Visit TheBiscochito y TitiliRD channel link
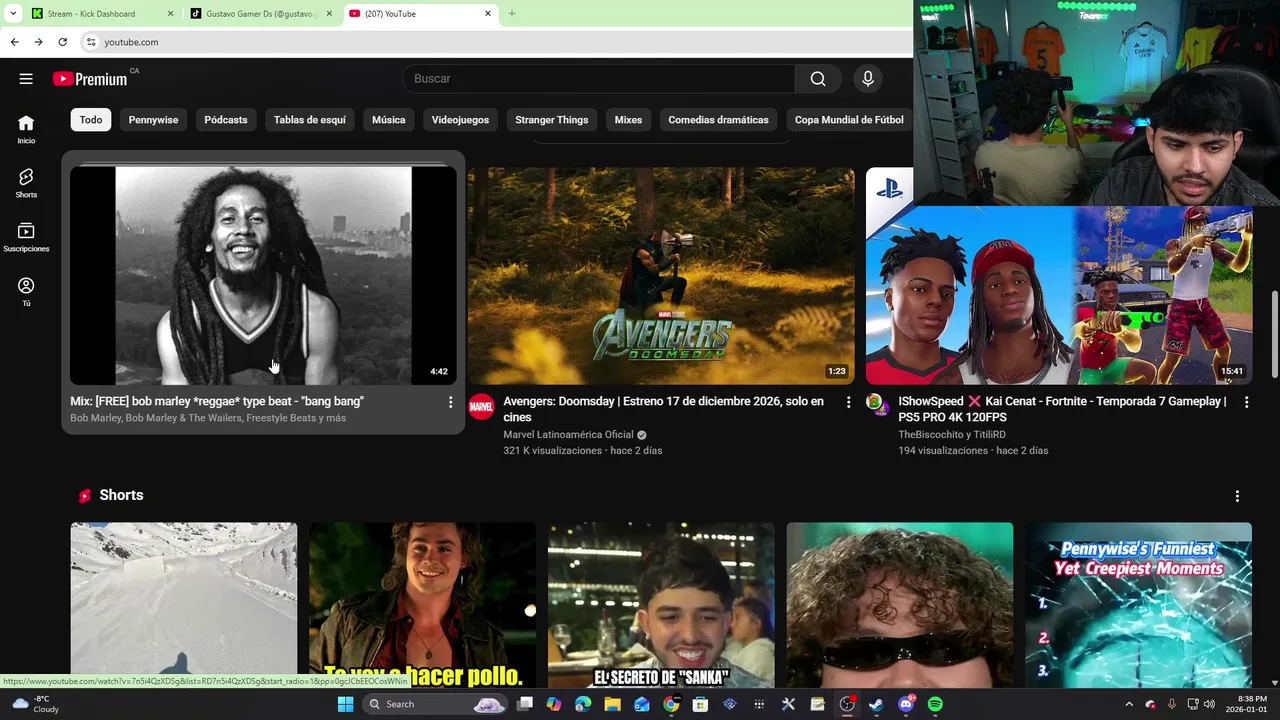 tap(952, 435)
